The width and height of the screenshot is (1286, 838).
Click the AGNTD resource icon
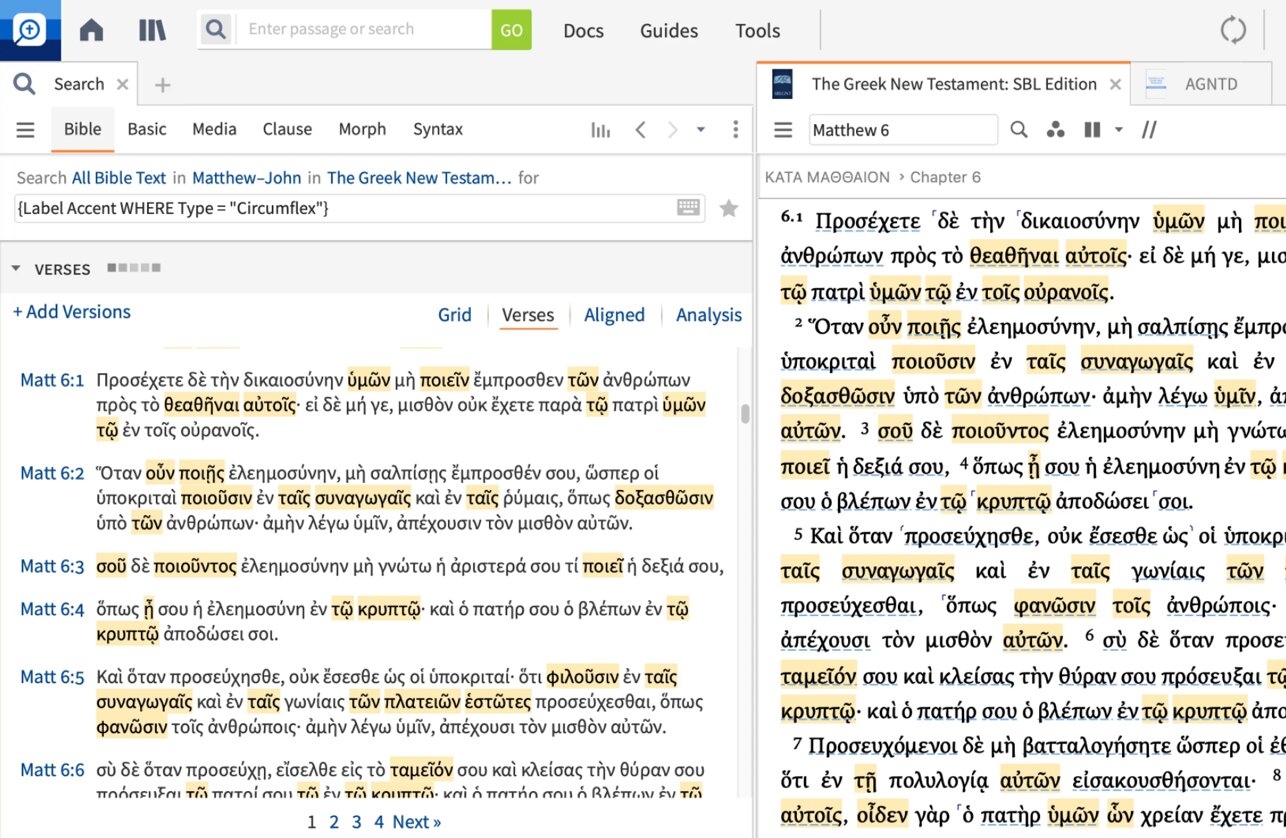click(x=1157, y=84)
